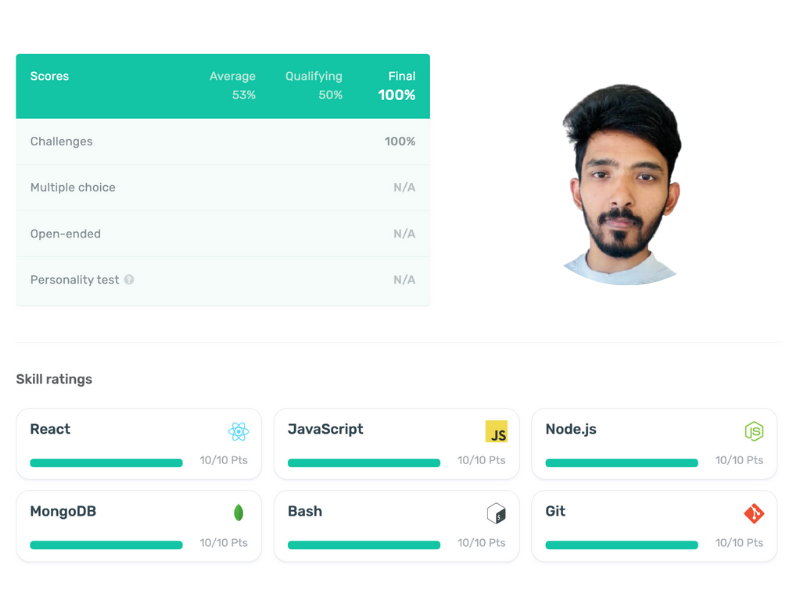
Task: Click the Personality test help question icon
Action: [x=129, y=280]
